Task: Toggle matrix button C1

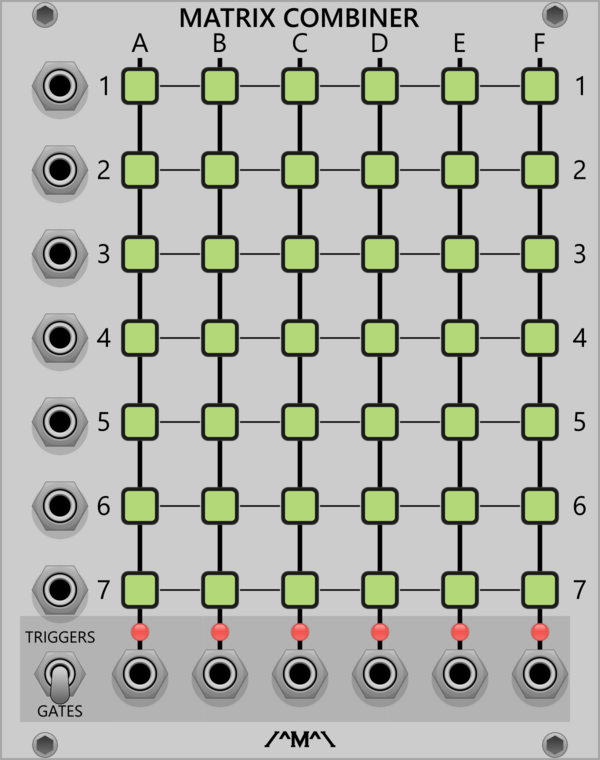Action: click(x=300, y=86)
